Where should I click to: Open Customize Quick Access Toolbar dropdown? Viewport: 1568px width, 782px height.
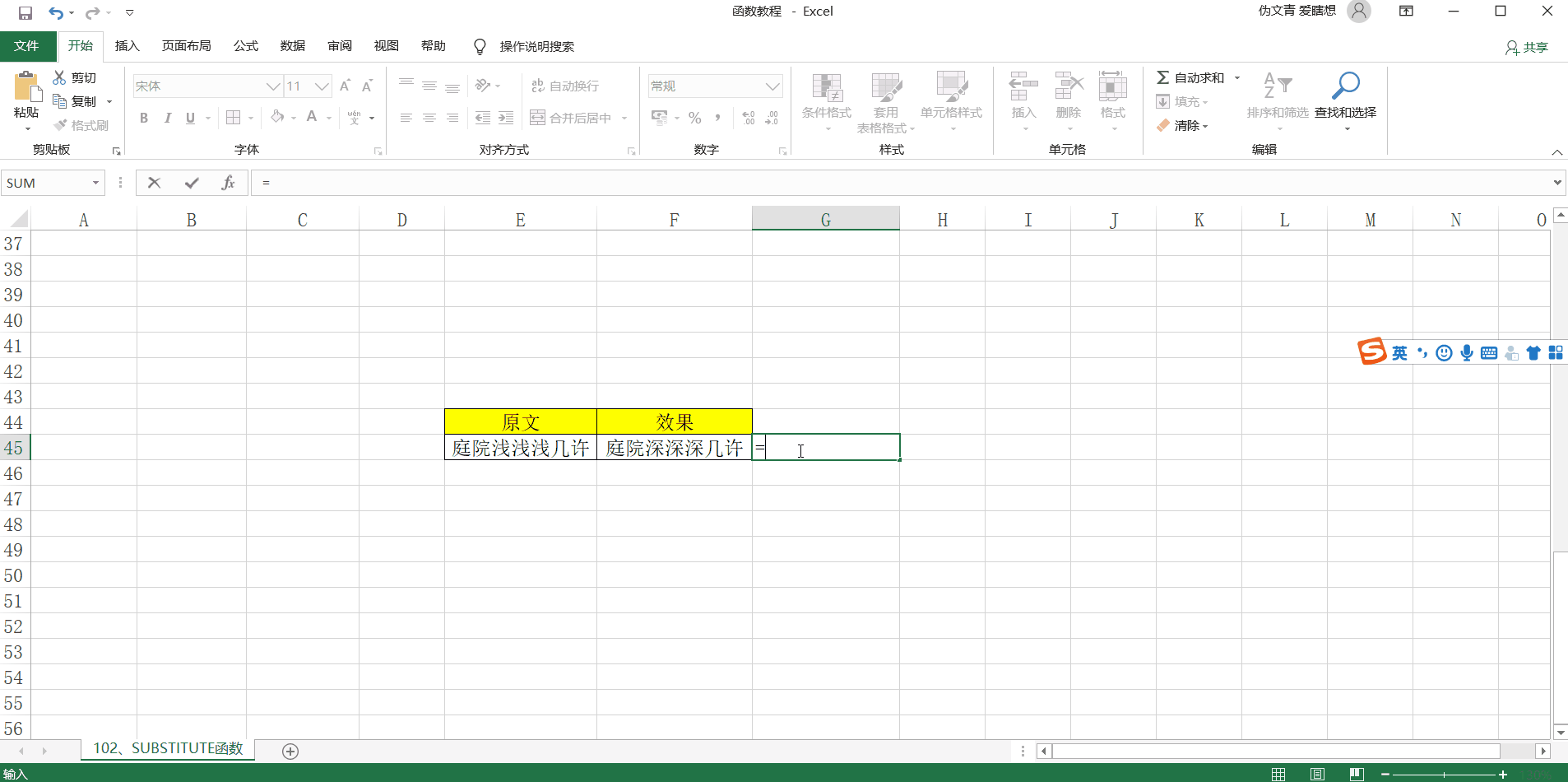coord(129,12)
